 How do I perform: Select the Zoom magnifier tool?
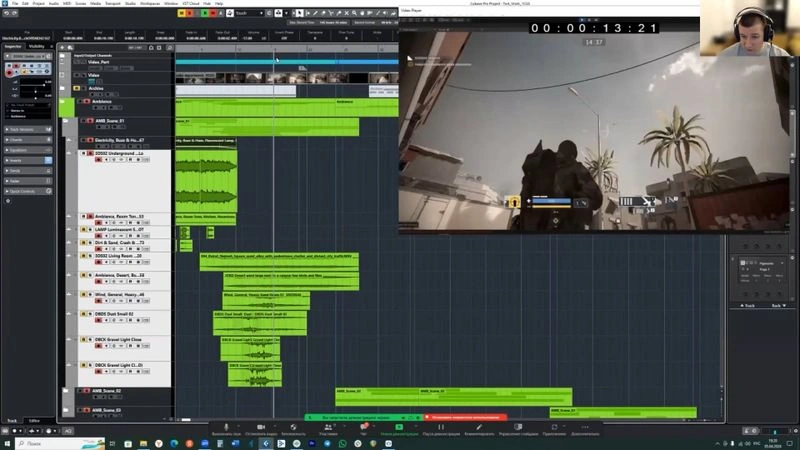[x=354, y=13]
